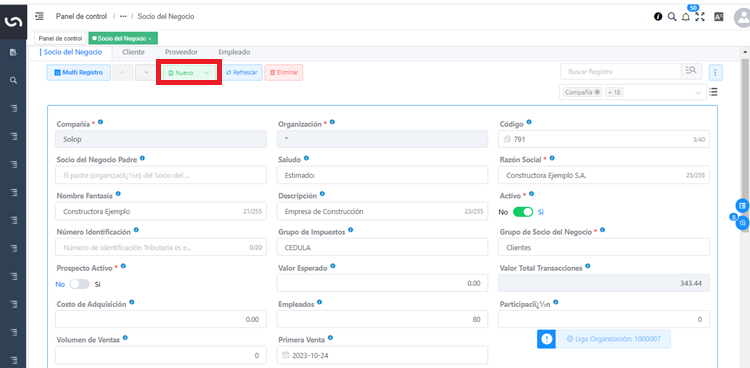Screen dimensions: 750x368
Task: Show info for the Compañía field
Action: point(100,123)
